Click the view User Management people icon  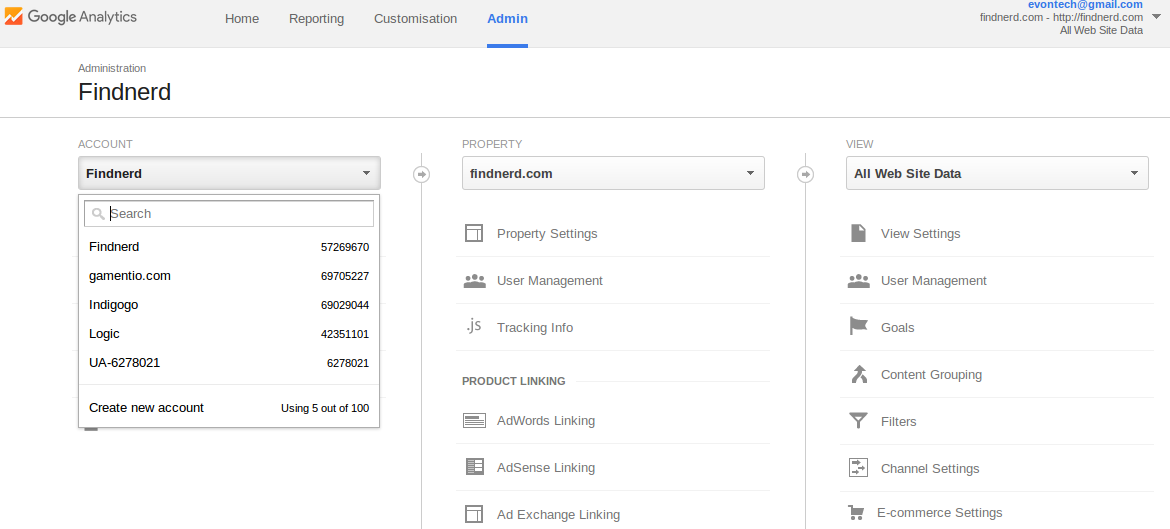click(x=858, y=281)
